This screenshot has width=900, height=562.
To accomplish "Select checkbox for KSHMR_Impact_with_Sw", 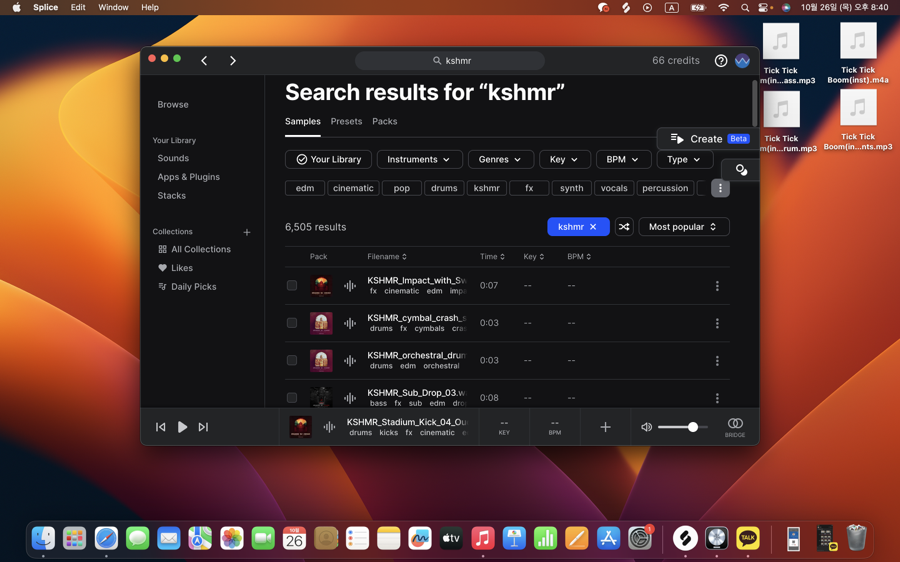I will pyautogui.click(x=292, y=285).
